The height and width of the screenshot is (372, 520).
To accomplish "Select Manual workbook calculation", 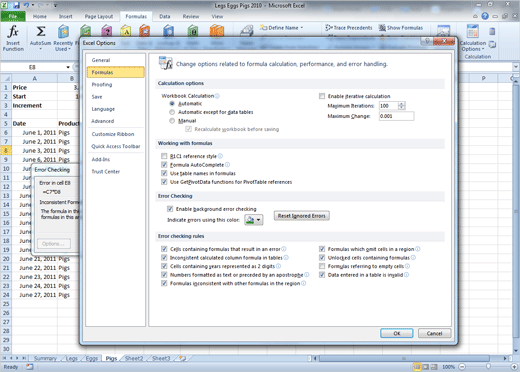I will (172, 121).
